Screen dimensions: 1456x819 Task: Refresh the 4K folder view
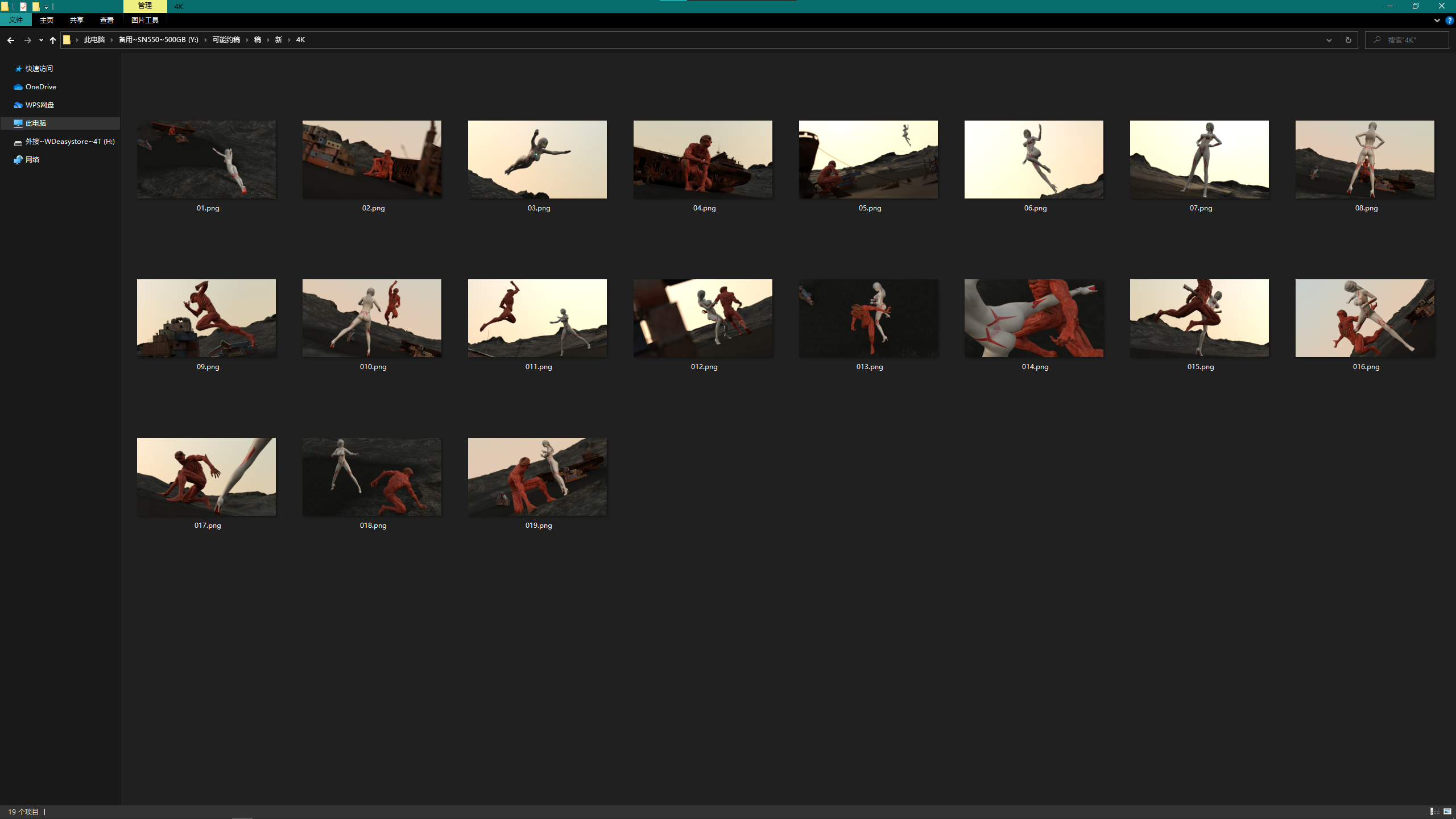click(1348, 40)
